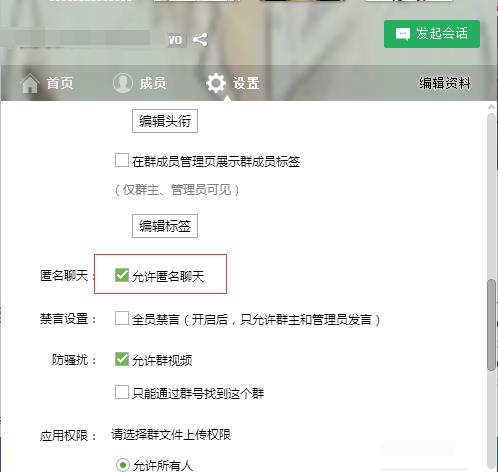Uncheck 允许匿名聊天 checkbox
The image size is (498, 472).
[122, 275]
